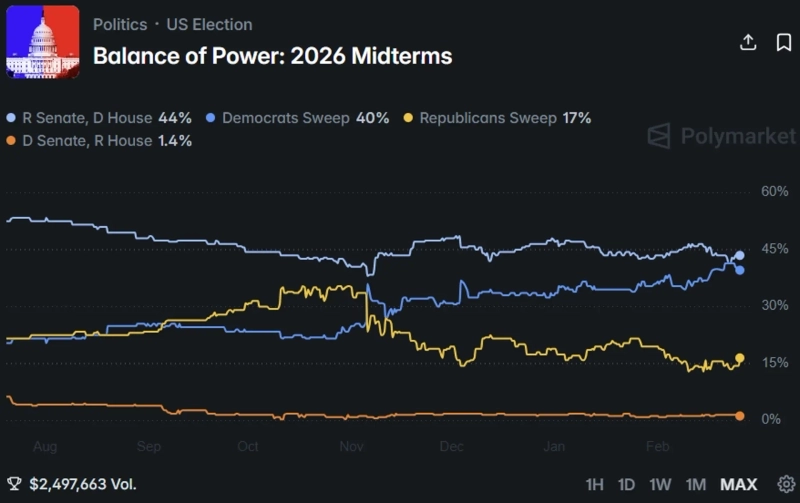Viewport: 800px width, 503px height.
Task: Click the yellow Republicans Sweep endpoint marker
Action: (x=740, y=358)
